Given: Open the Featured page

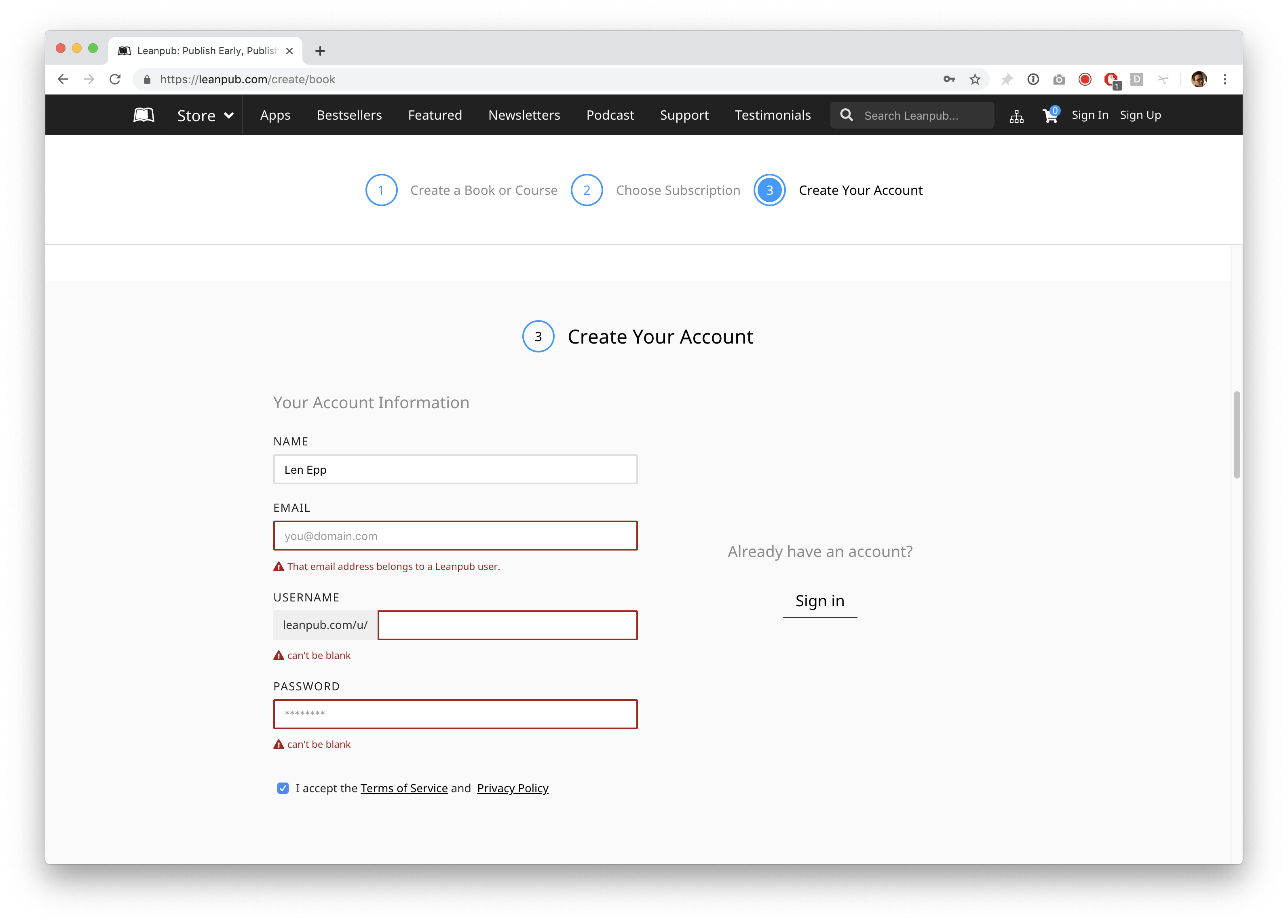Looking at the screenshot, I should pyautogui.click(x=435, y=115).
